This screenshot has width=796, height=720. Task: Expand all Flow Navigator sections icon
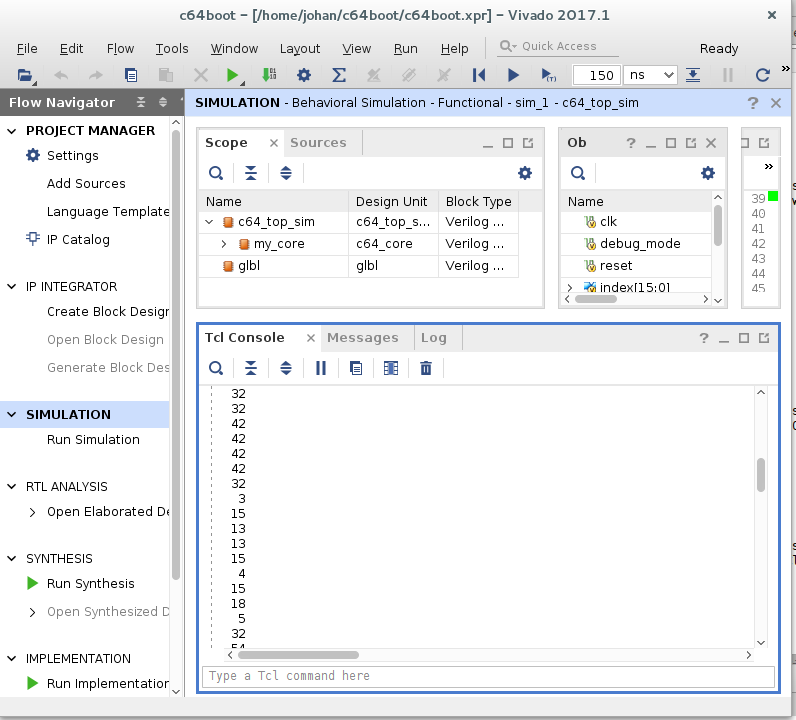click(x=162, y=102)
